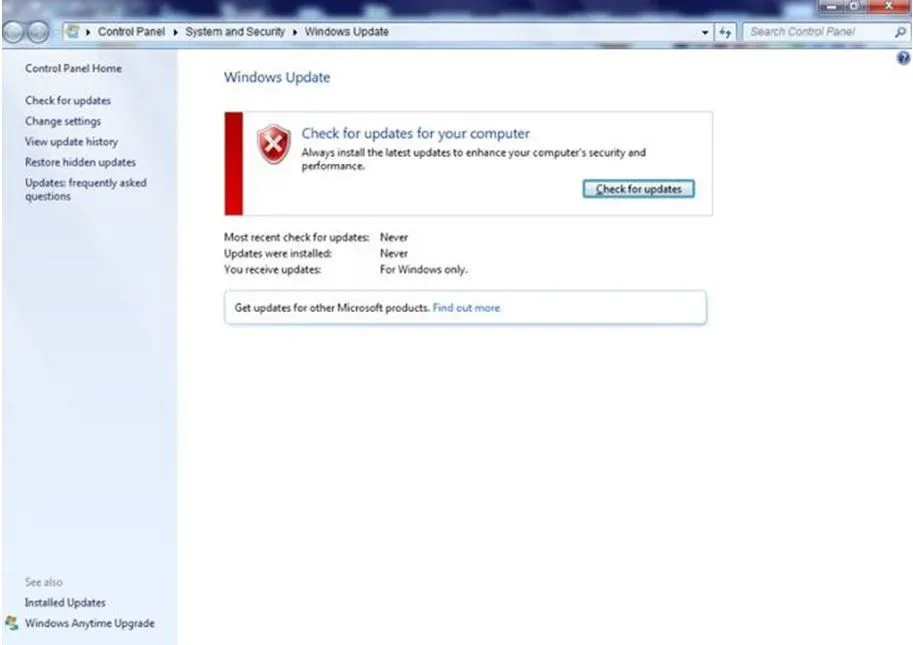Expand arrow after System and Security breadcrumb
Image resolution: width=913 pixels, height=645 pixels.
[295, 32]
